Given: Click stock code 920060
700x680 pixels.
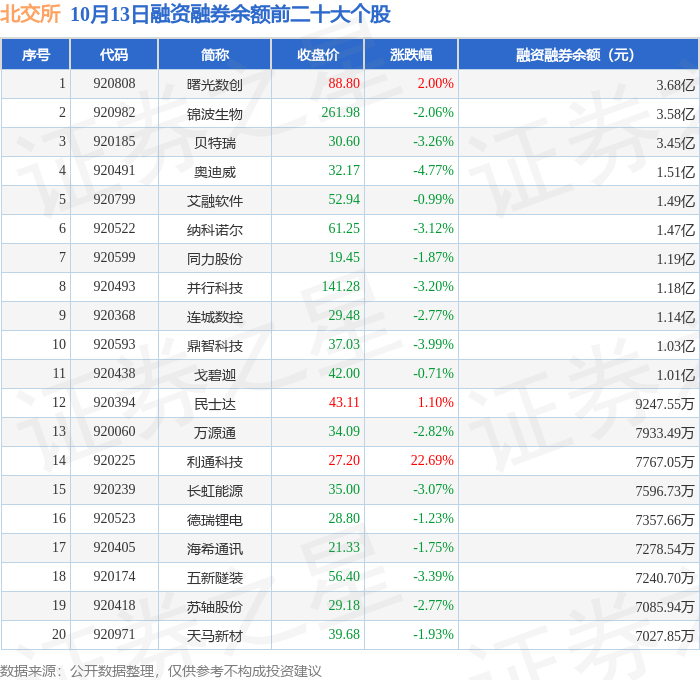Looking at the screenshot, I should (114, 432).
